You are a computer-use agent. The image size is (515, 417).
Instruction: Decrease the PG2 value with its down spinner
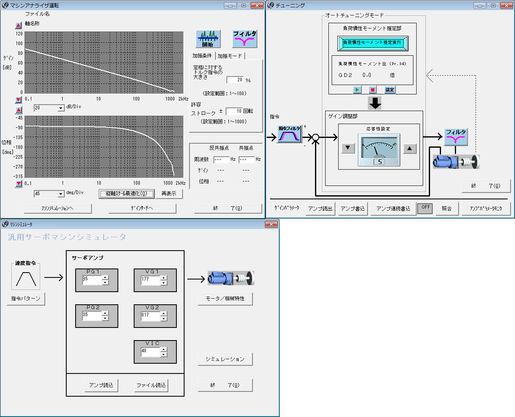(x=105, y=318)
